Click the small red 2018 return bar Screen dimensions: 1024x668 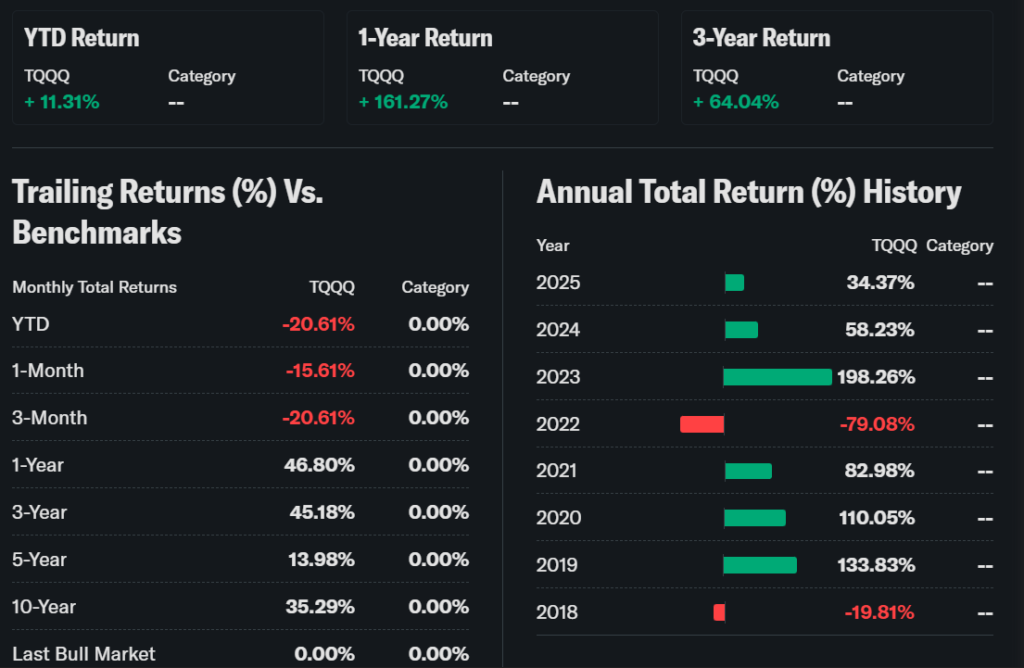click(719, 612)
